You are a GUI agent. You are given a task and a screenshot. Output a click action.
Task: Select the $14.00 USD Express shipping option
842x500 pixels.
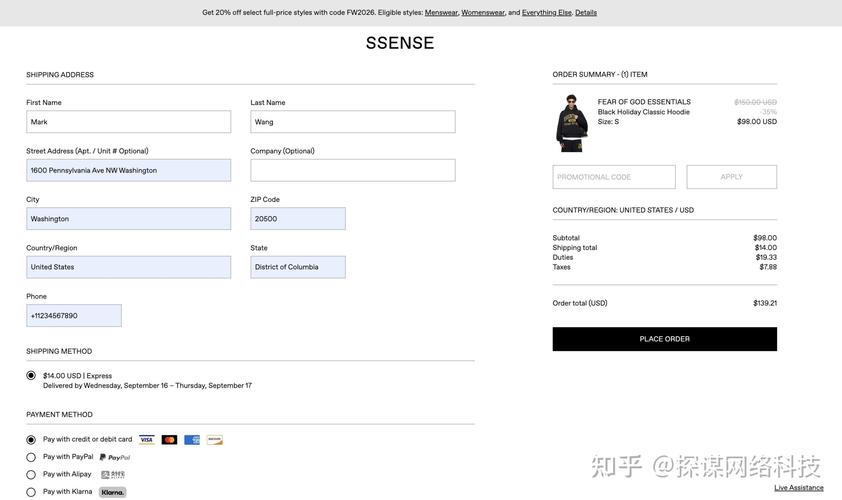click(31, 375)
